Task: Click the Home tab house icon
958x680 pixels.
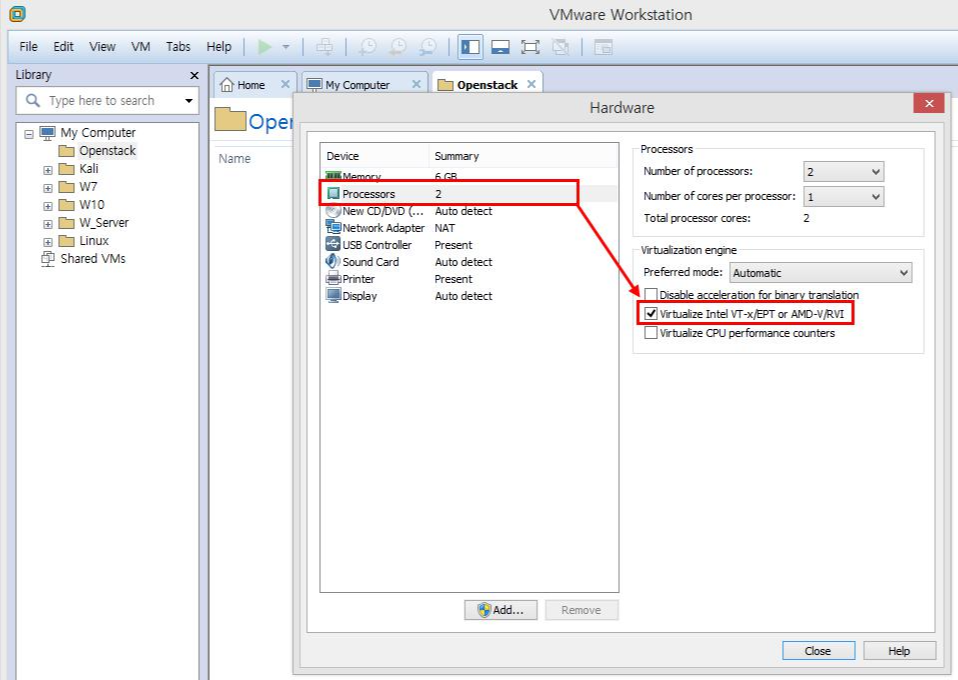Action: tap(227, 85)
